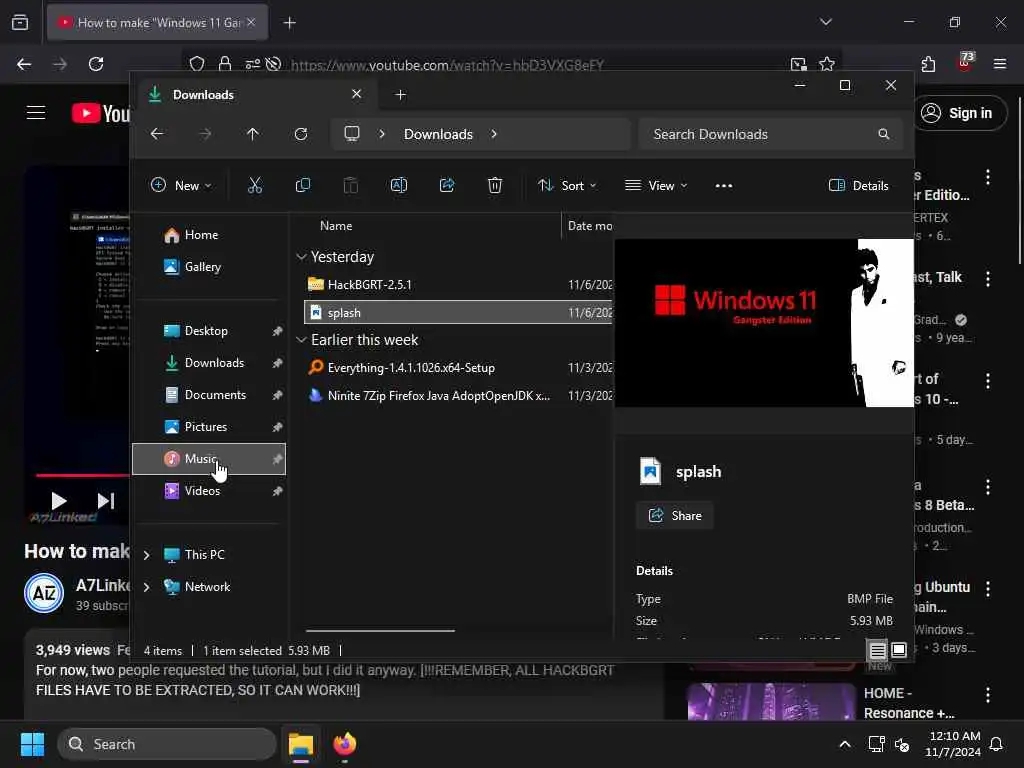Click the horizontal scrollbar in file list

coord(380,631)
